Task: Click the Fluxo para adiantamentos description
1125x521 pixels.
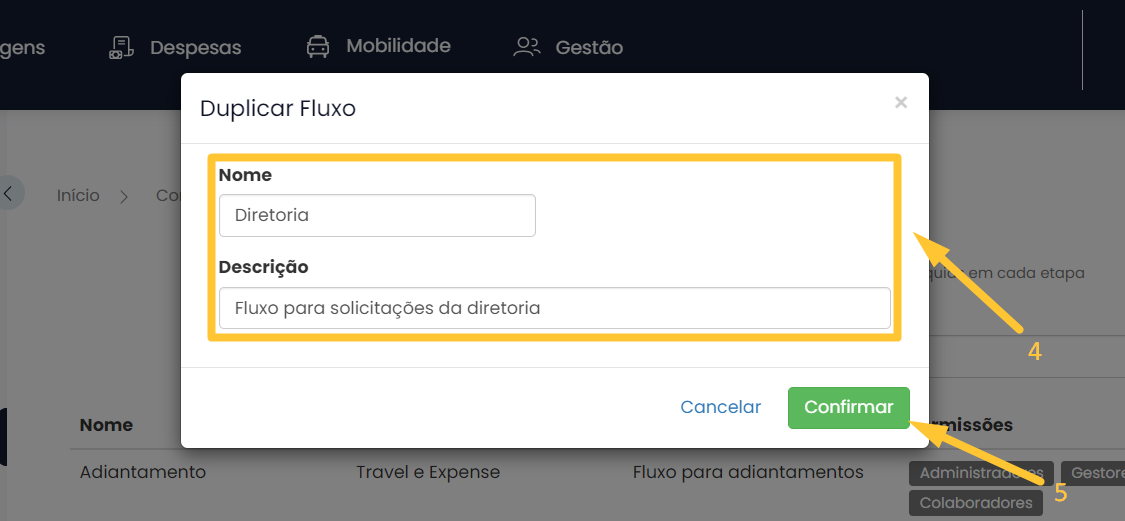Action: (748, 472)
